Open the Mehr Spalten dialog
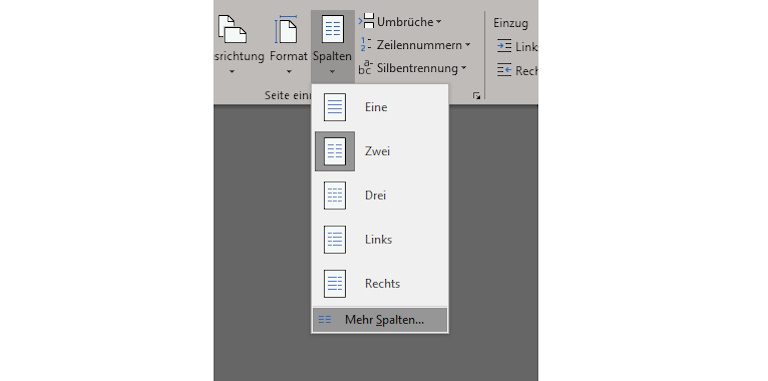 tap(380, 320)
